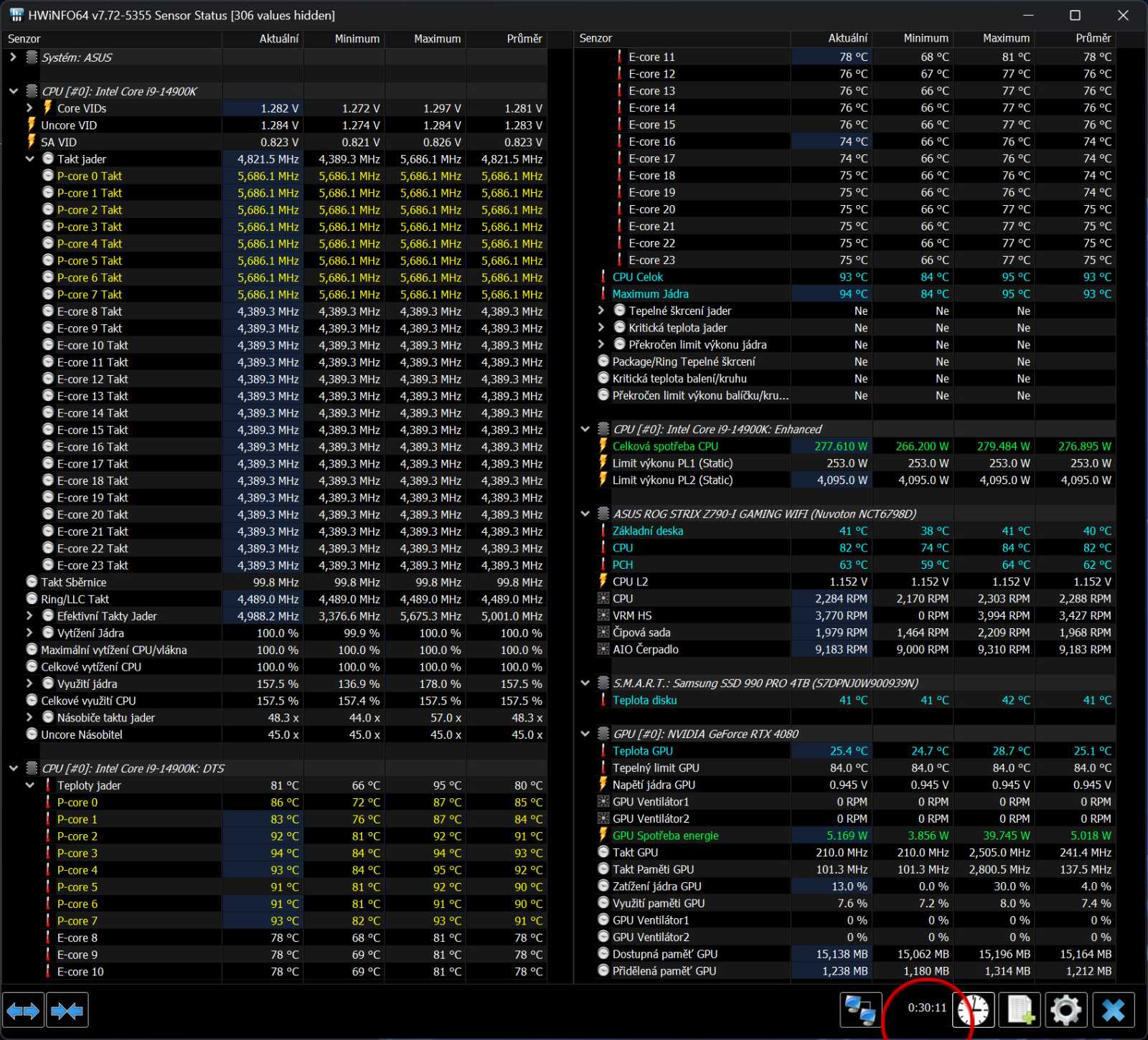This screenshot has height=1040, width=1148.
Task: Select the Package/Ring Tepelné škrcení row
Action: click(845, 361)
